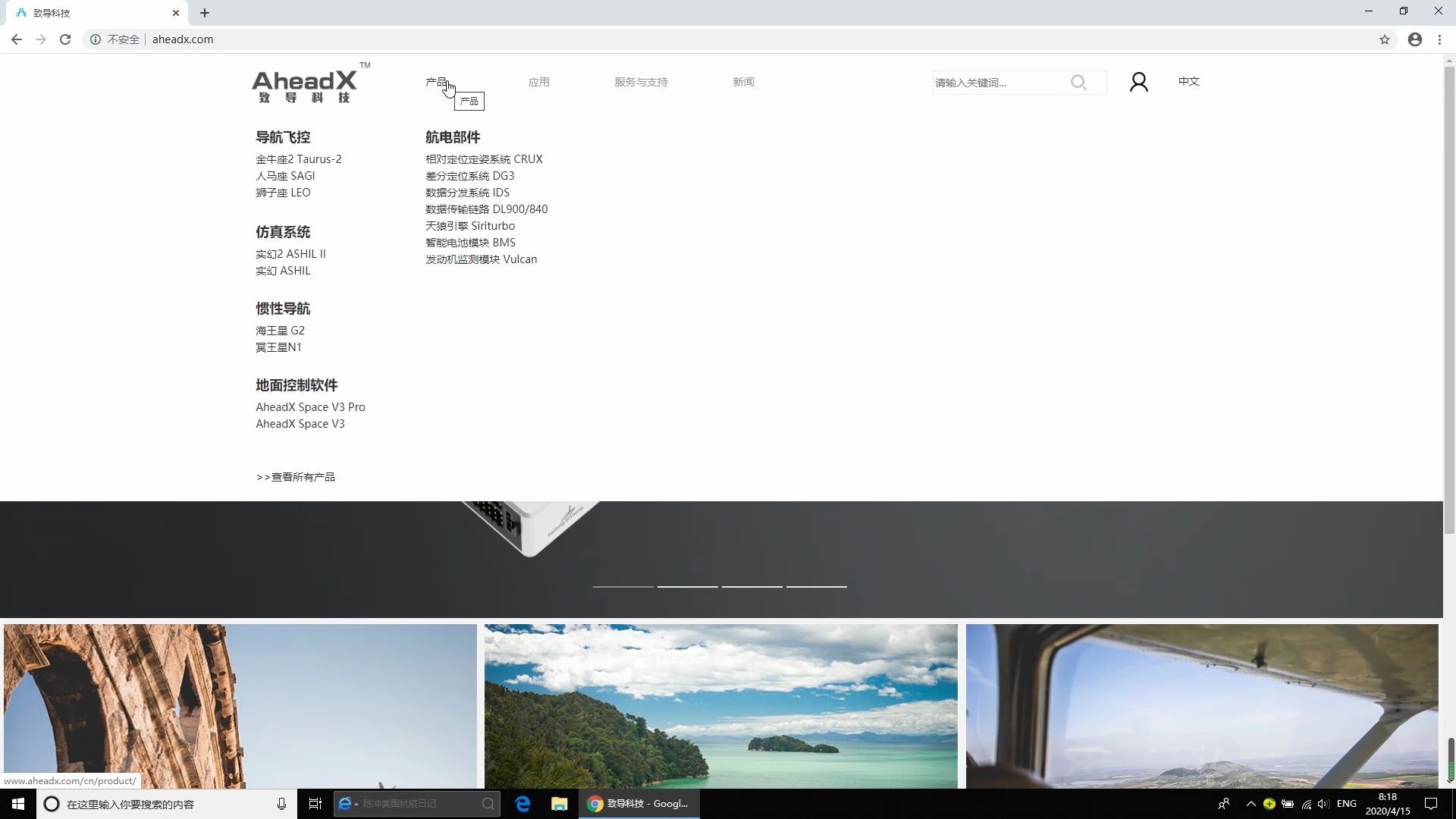Viewport: 1456px width, 819px height.
Task: Open AheadX Space V3 link
Action: pos(300,424)
